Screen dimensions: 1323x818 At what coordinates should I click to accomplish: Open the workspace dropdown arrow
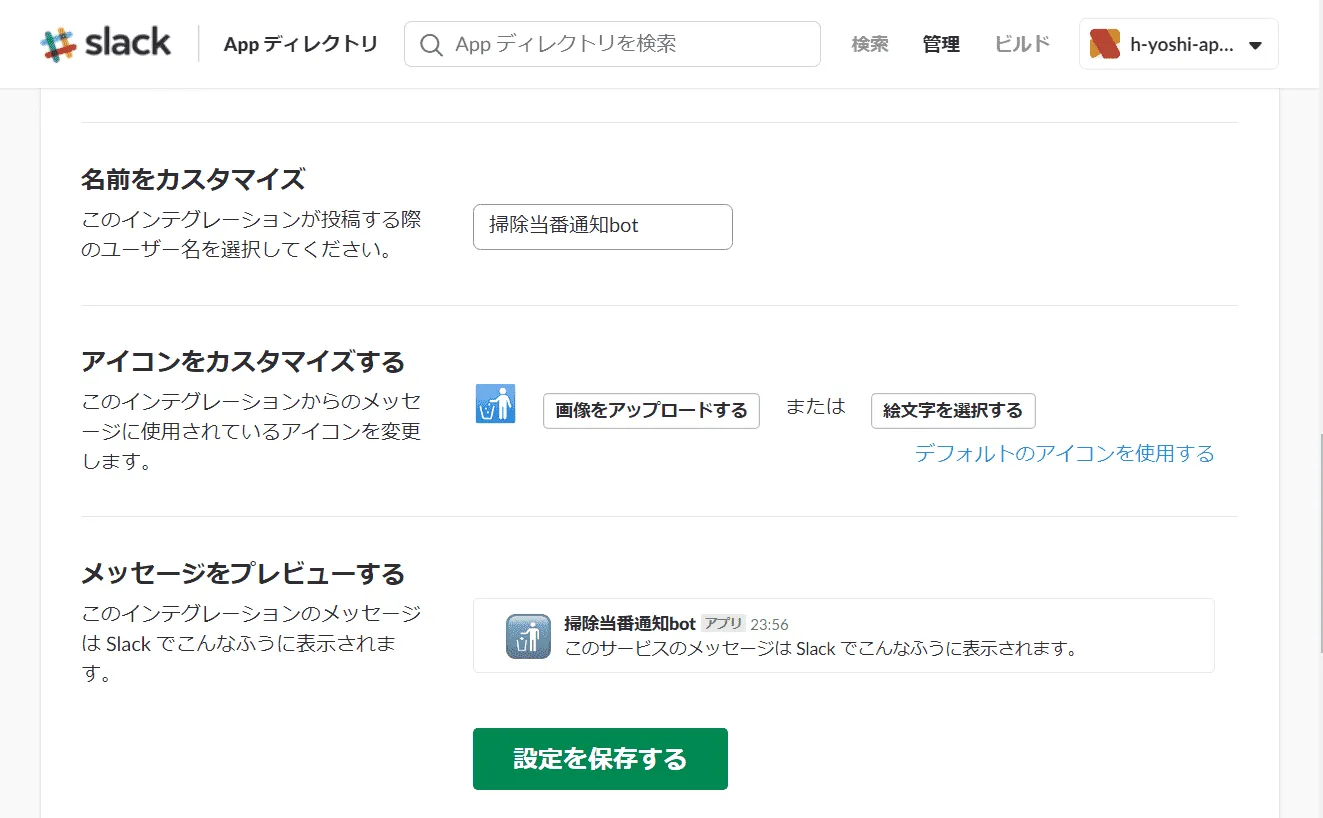(x=1254, y=44)
